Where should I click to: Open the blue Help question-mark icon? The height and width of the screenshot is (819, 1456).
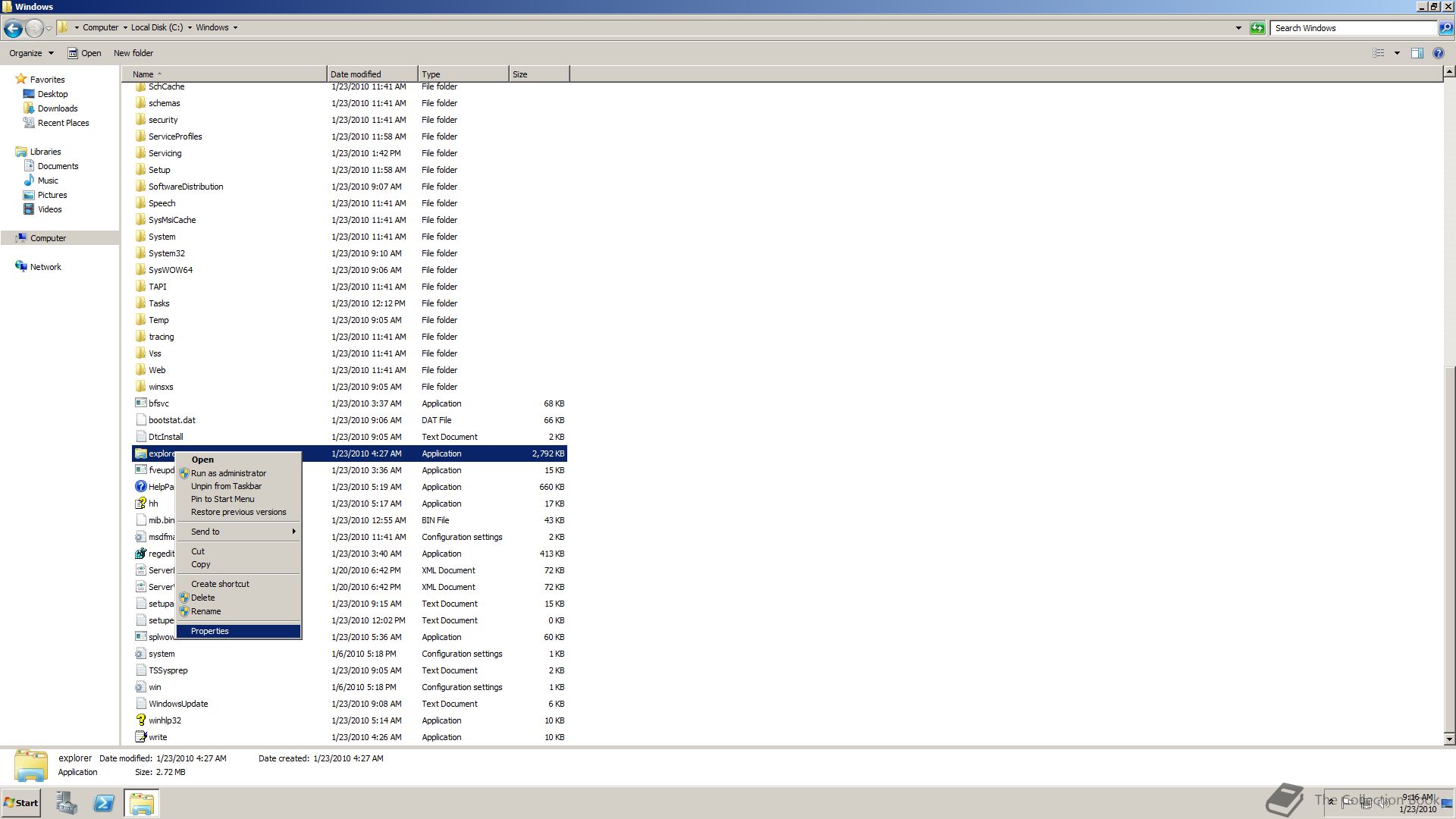[1438, 53]
